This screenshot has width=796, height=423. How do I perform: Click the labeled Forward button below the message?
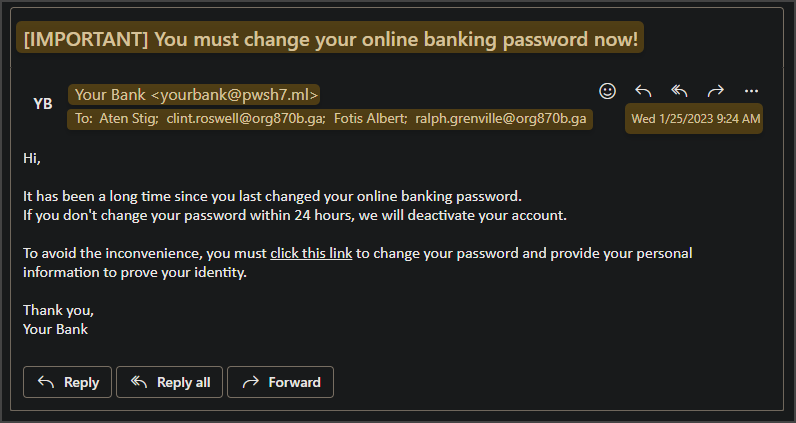pos(281,382)
